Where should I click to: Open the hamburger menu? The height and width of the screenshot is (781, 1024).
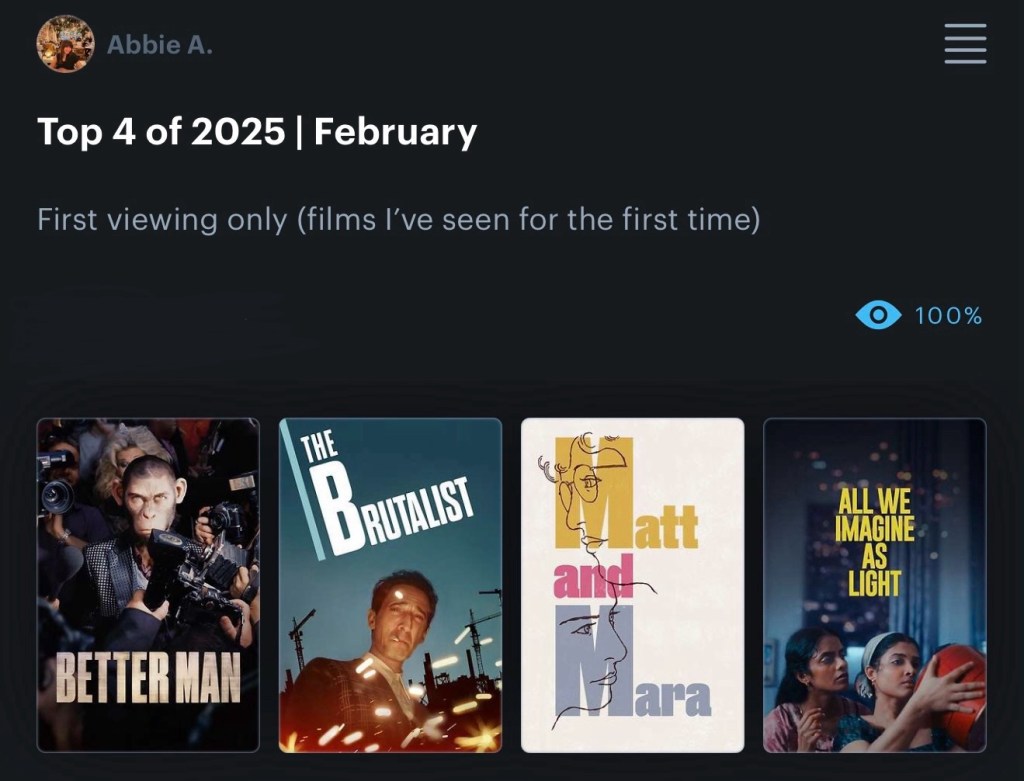[x=965, y=44]
